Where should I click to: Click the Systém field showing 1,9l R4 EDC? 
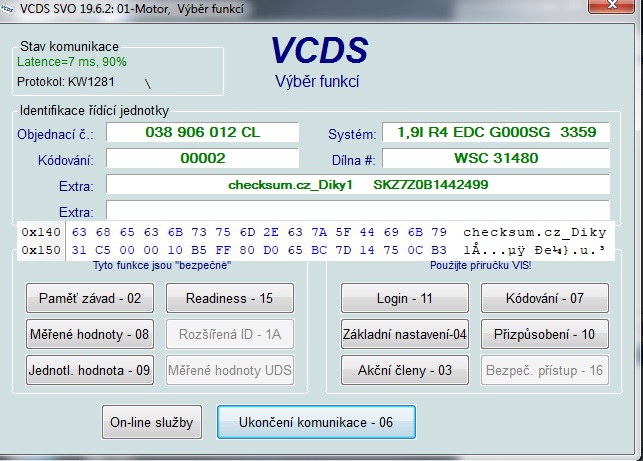(x=496, y=133)
